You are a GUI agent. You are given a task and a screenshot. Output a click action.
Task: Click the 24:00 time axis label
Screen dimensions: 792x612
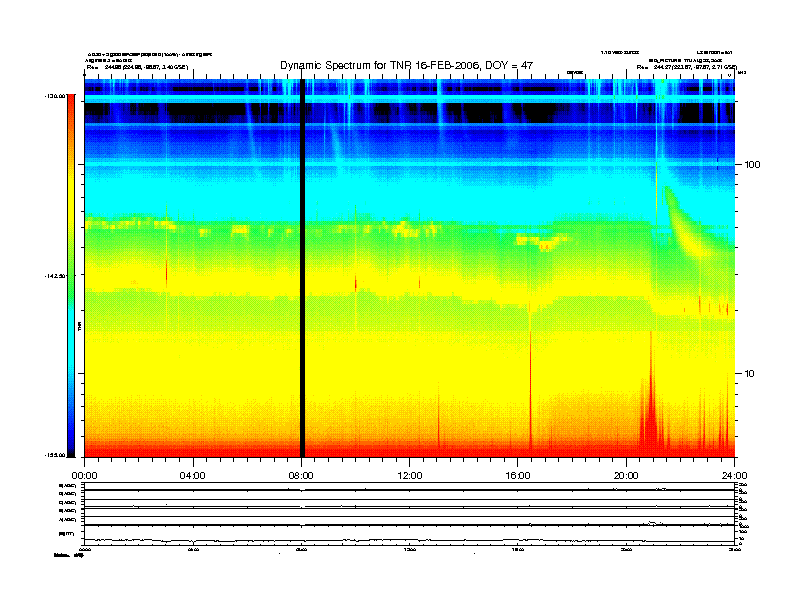[x=734, y=476]
